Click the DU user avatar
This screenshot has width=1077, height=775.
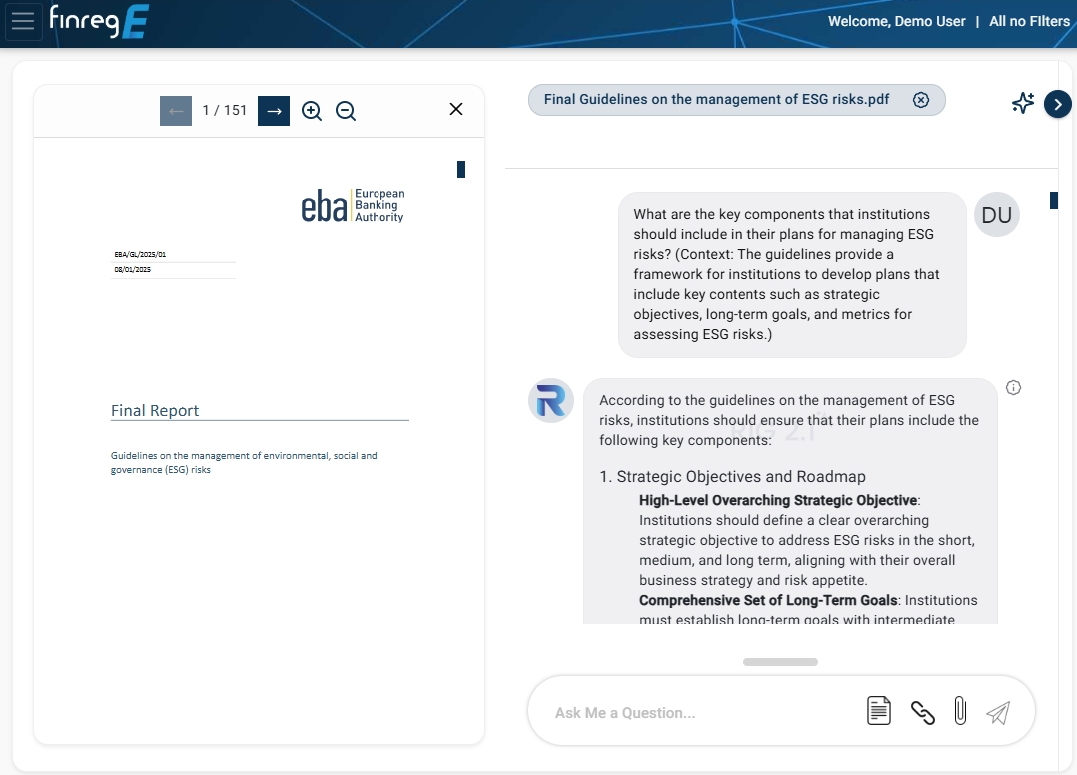997,215
